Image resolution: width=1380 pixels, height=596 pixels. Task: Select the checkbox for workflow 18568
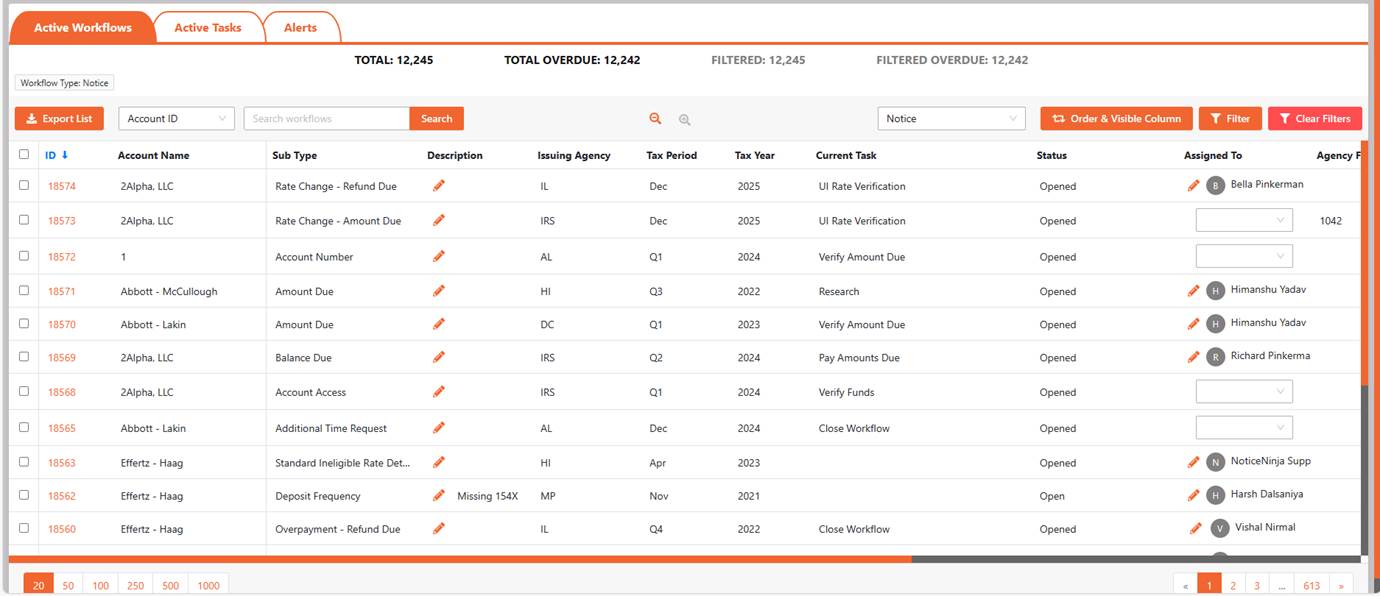[24, 392]
